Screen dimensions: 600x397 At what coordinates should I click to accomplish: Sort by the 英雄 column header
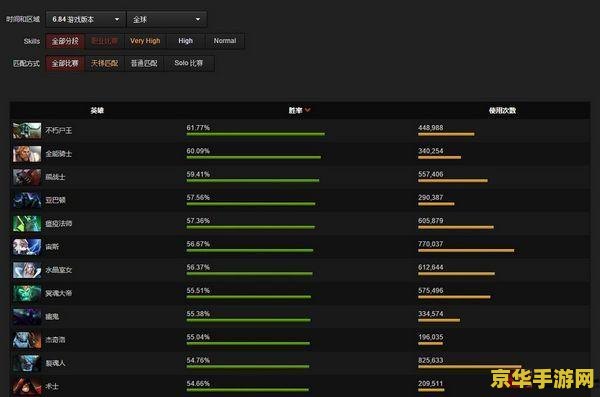click(x=97, y=111)
